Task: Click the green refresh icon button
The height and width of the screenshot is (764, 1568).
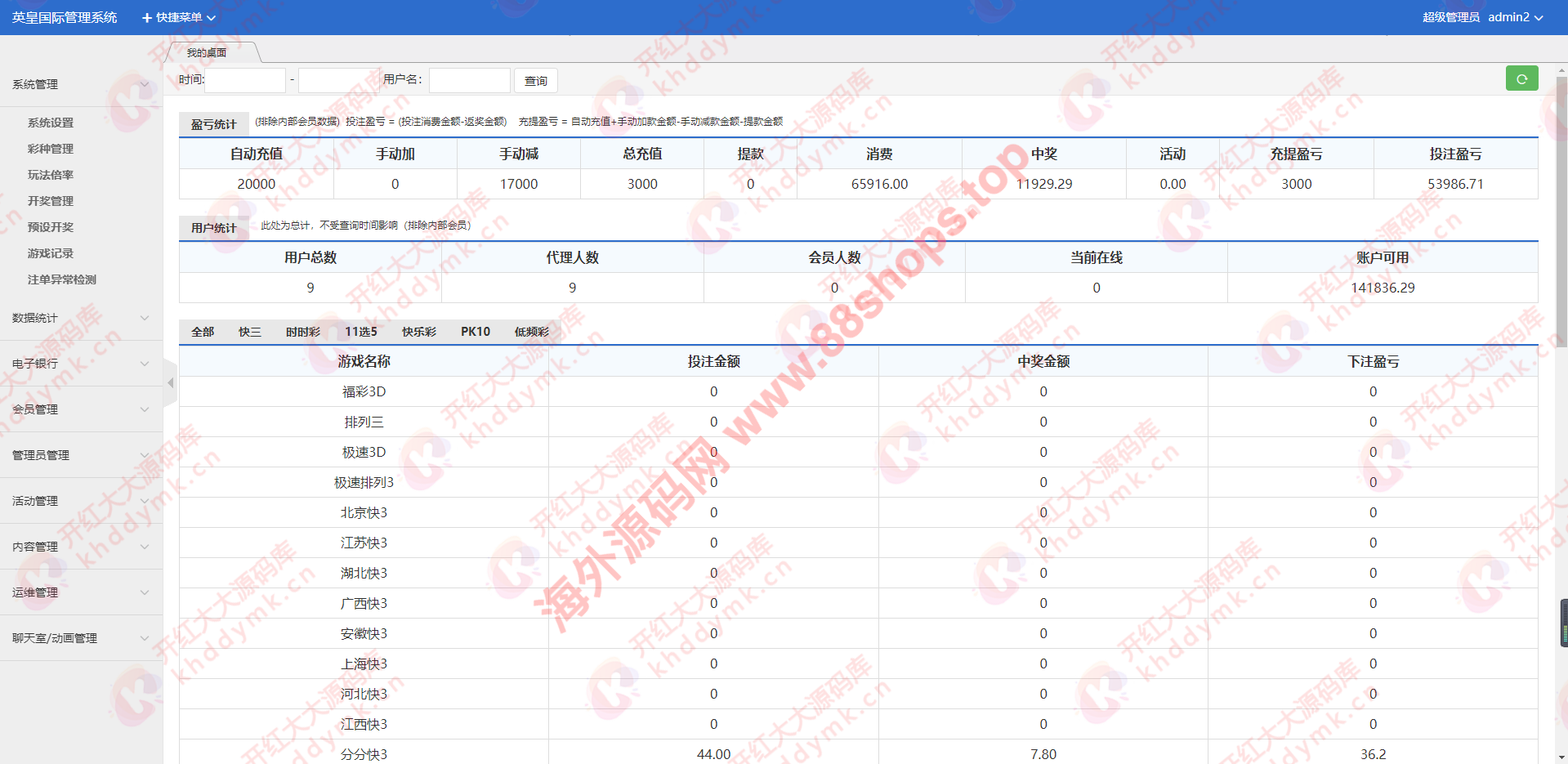Action: (x=1521, y=78)
